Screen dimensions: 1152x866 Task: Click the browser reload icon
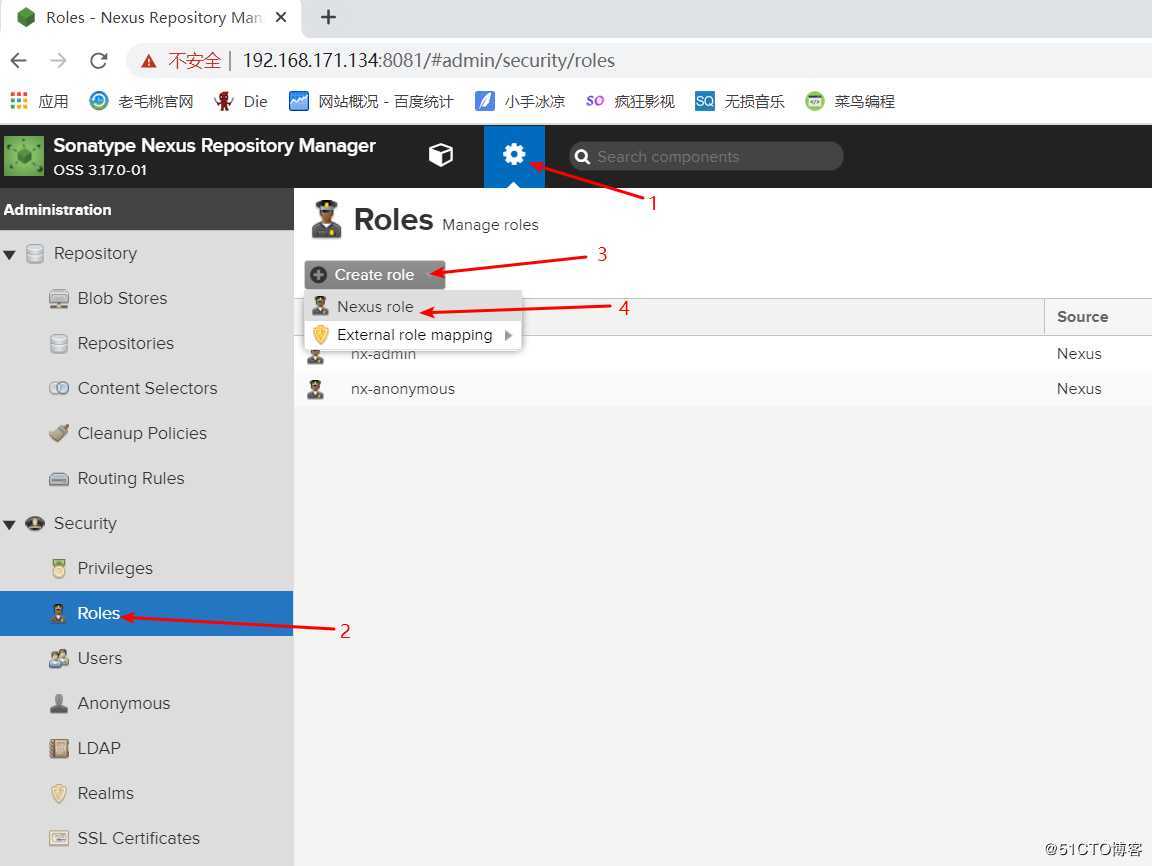point(98,60)
